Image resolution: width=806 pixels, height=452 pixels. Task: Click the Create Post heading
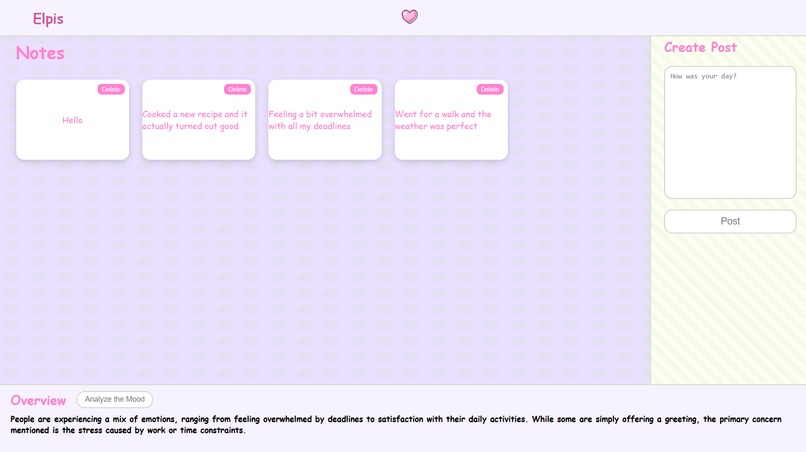click(700, 47)
